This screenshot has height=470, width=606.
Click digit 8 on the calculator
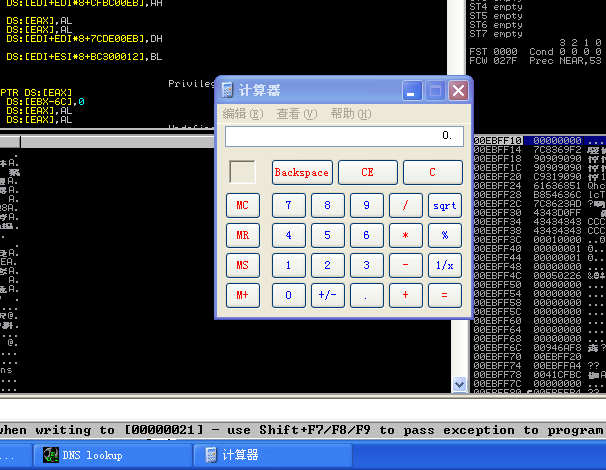click(x=328, y=205)
